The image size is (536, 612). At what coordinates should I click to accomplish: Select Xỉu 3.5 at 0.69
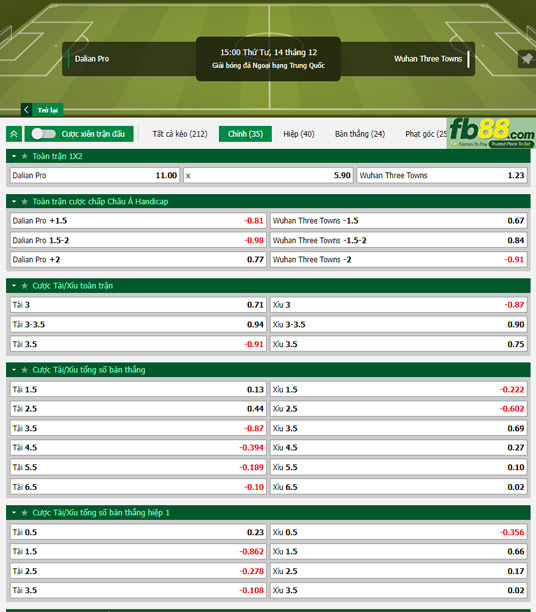(x=399, y=428)
